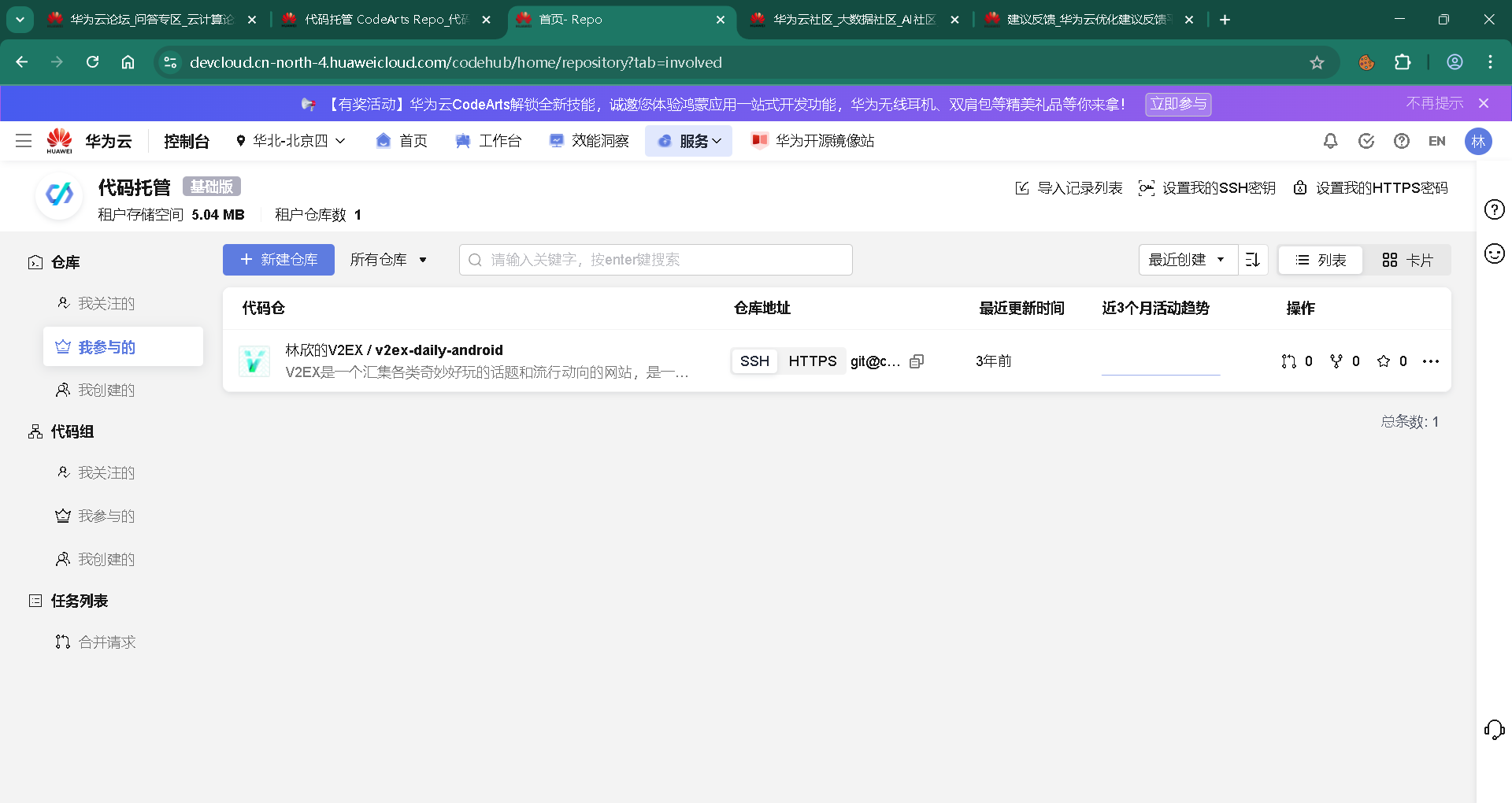Select 我创建的 under 仓库
The image size is (1512, 803).
[x=106, y=390]
